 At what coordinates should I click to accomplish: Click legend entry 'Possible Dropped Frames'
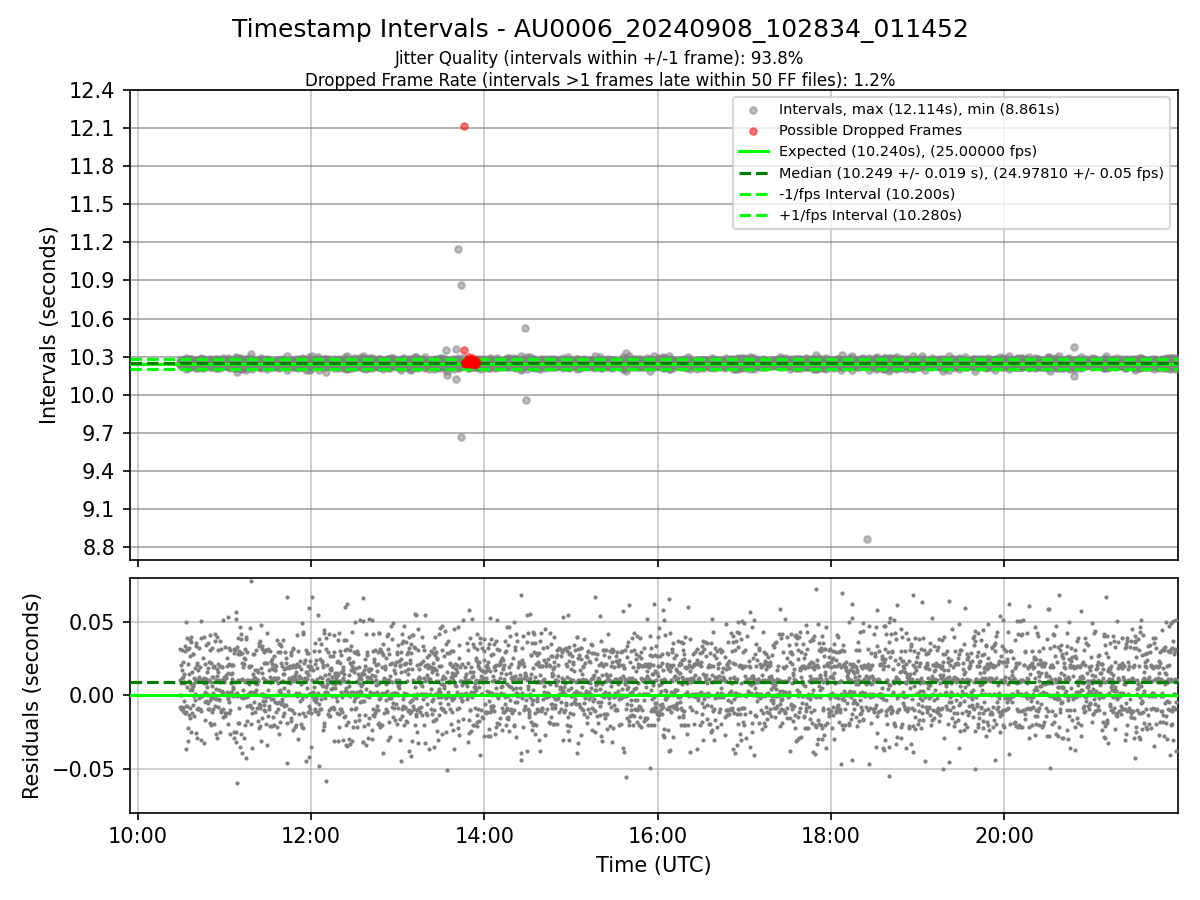click(870, 130)
